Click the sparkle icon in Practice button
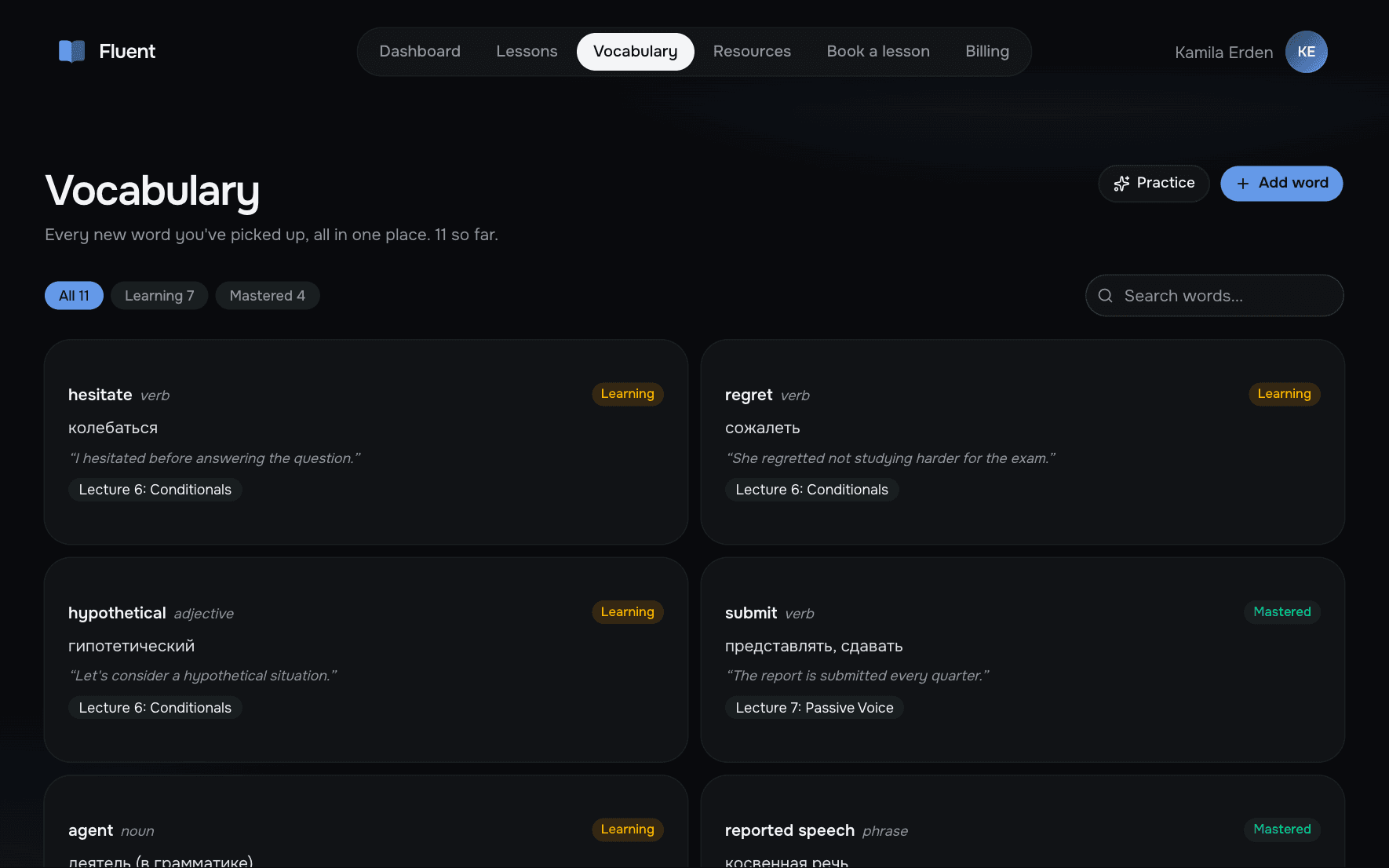 (1121, 184)
